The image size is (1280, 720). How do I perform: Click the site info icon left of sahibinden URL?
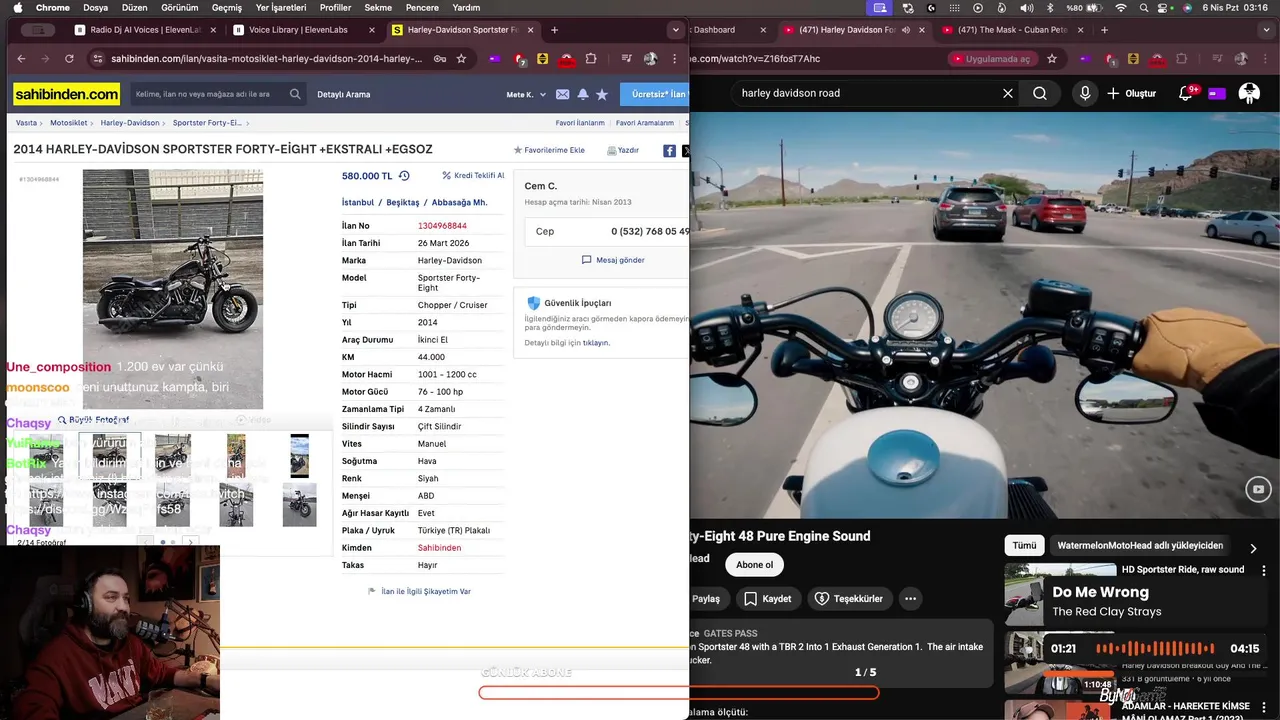pos(97,59)
